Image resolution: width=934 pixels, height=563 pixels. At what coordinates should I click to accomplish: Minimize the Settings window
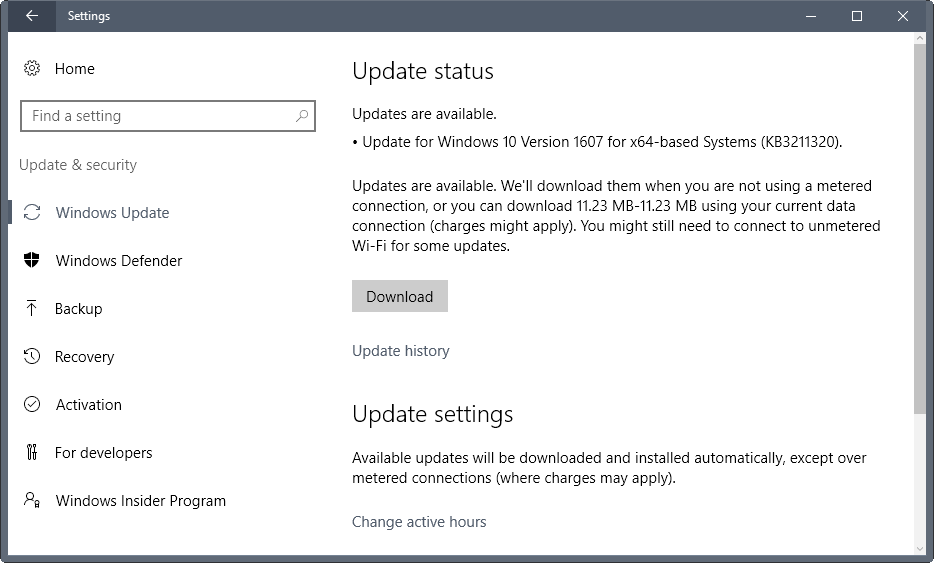[x=811, y=16]
